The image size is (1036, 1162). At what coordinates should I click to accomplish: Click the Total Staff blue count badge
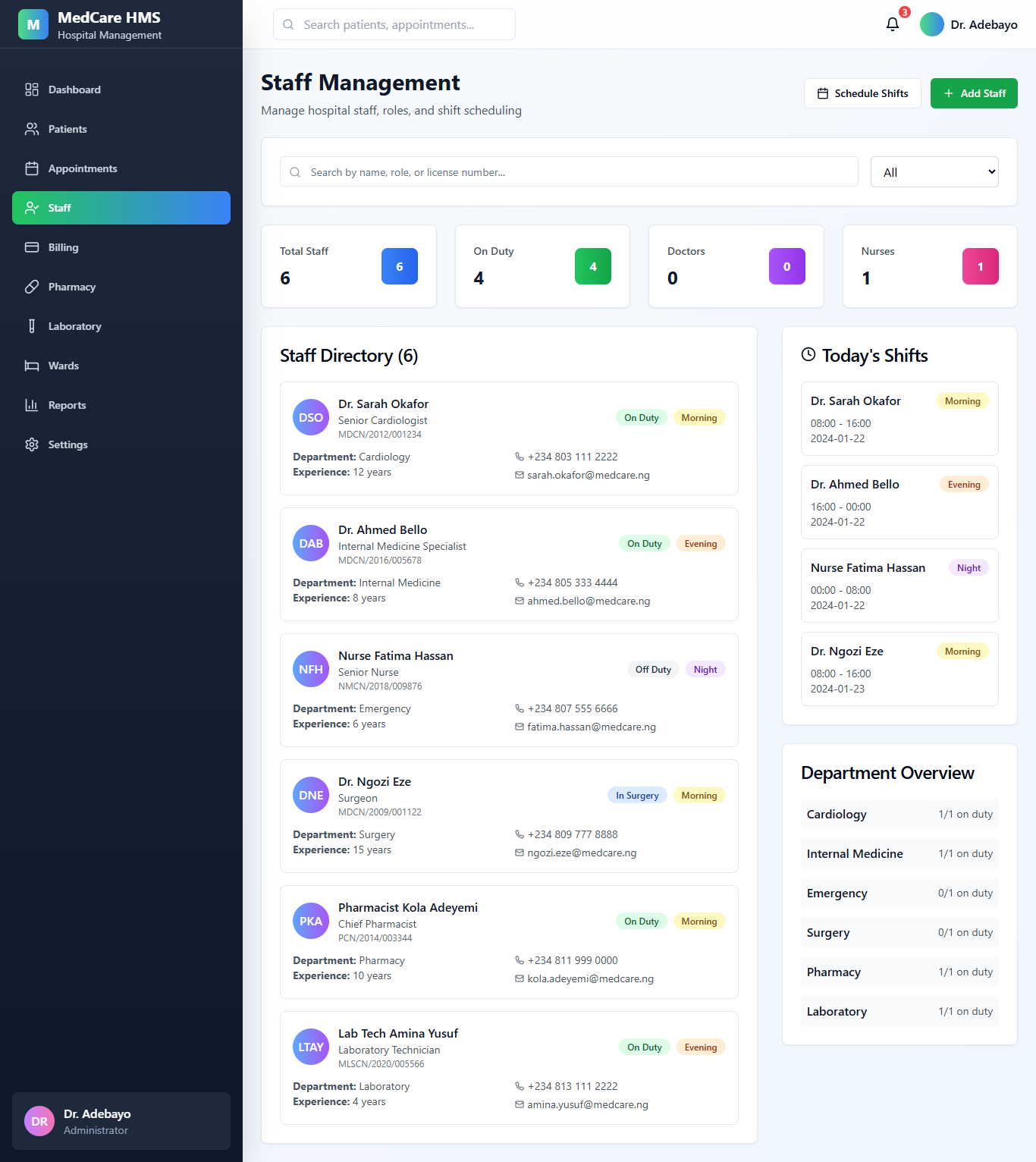[399, 266]
